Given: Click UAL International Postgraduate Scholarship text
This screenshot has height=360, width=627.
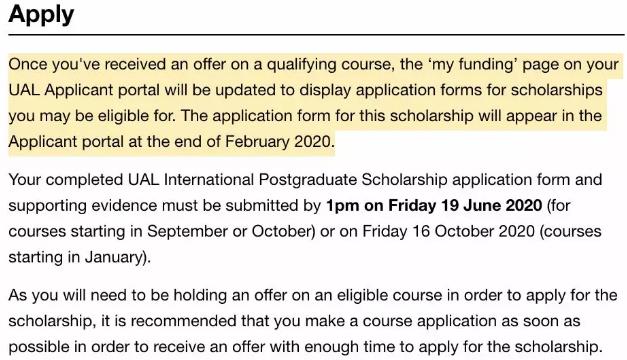Looking at the screenshot, I should pos(288,180).
